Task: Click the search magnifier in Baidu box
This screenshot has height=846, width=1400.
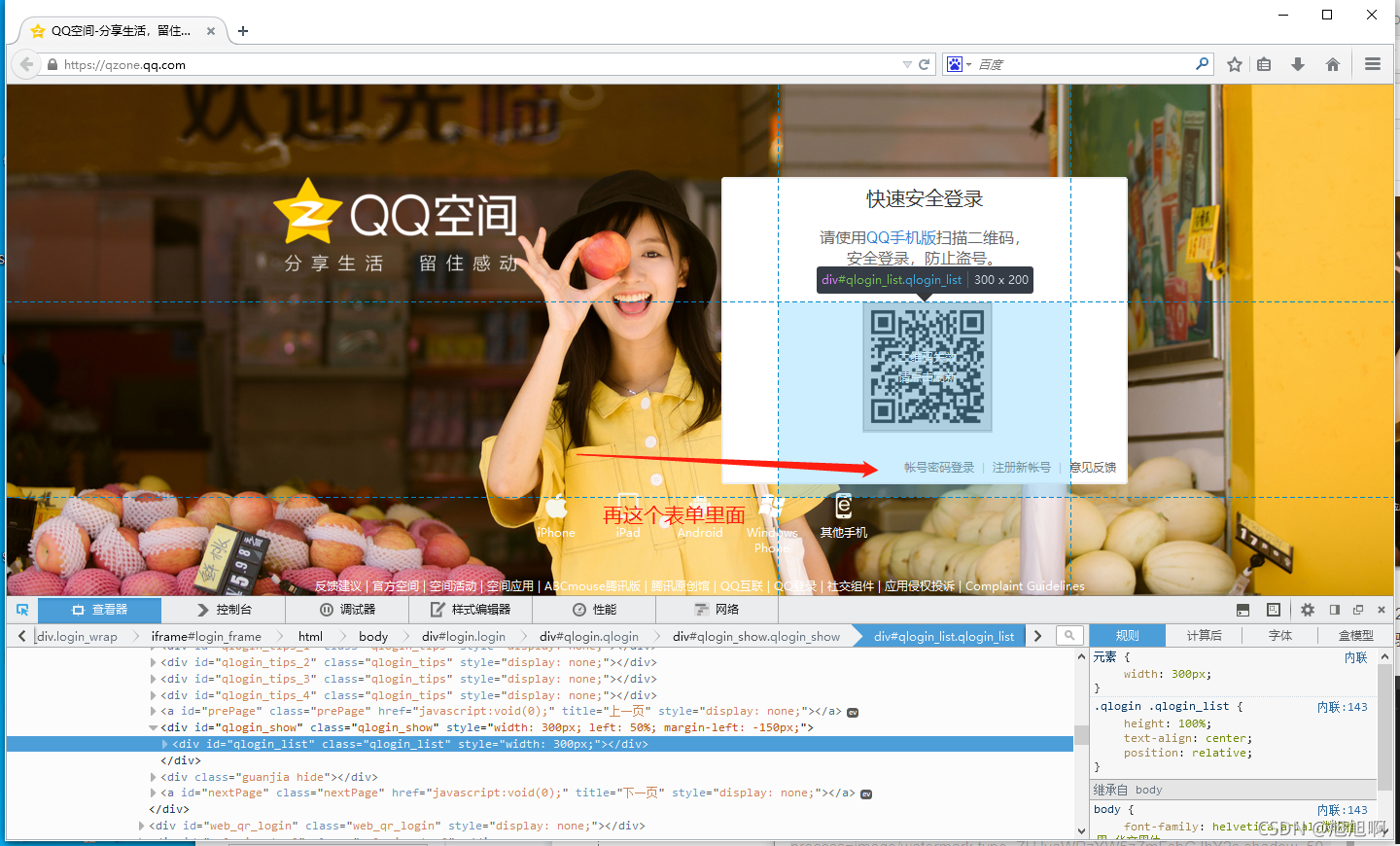Action: (1203, 63)
